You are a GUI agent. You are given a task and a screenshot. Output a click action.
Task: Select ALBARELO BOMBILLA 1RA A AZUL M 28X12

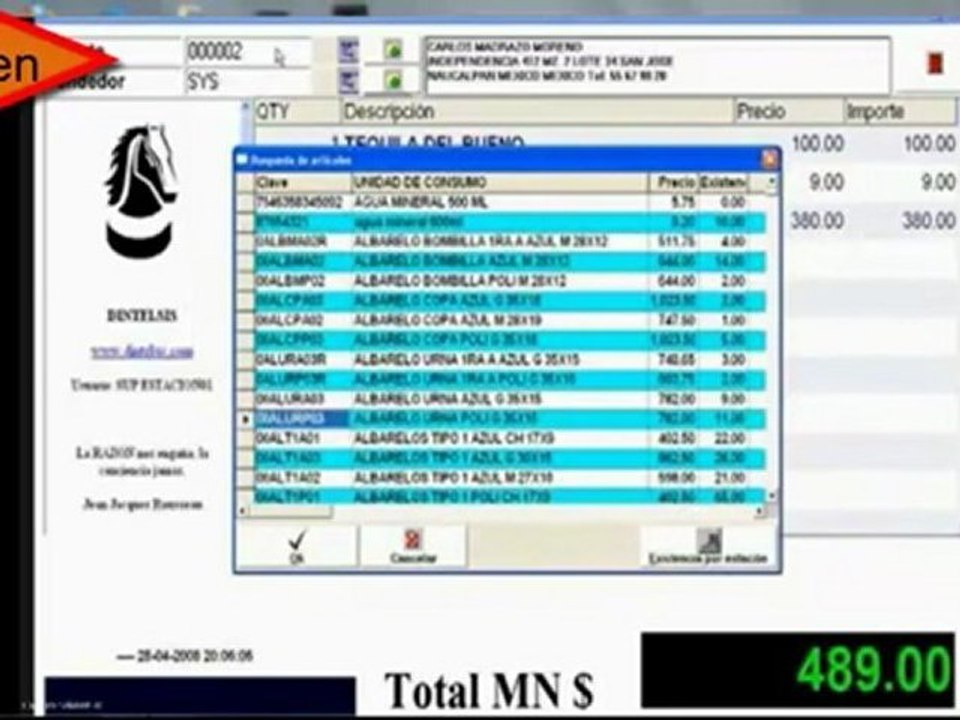pos(509,241)
